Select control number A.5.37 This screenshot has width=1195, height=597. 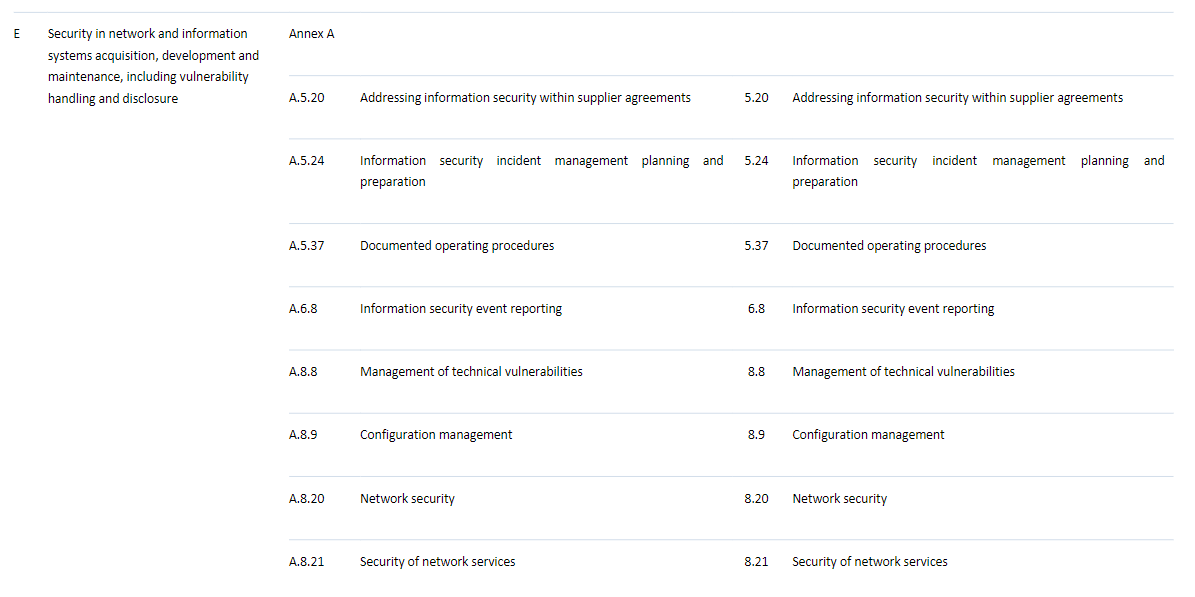(305, 245)
